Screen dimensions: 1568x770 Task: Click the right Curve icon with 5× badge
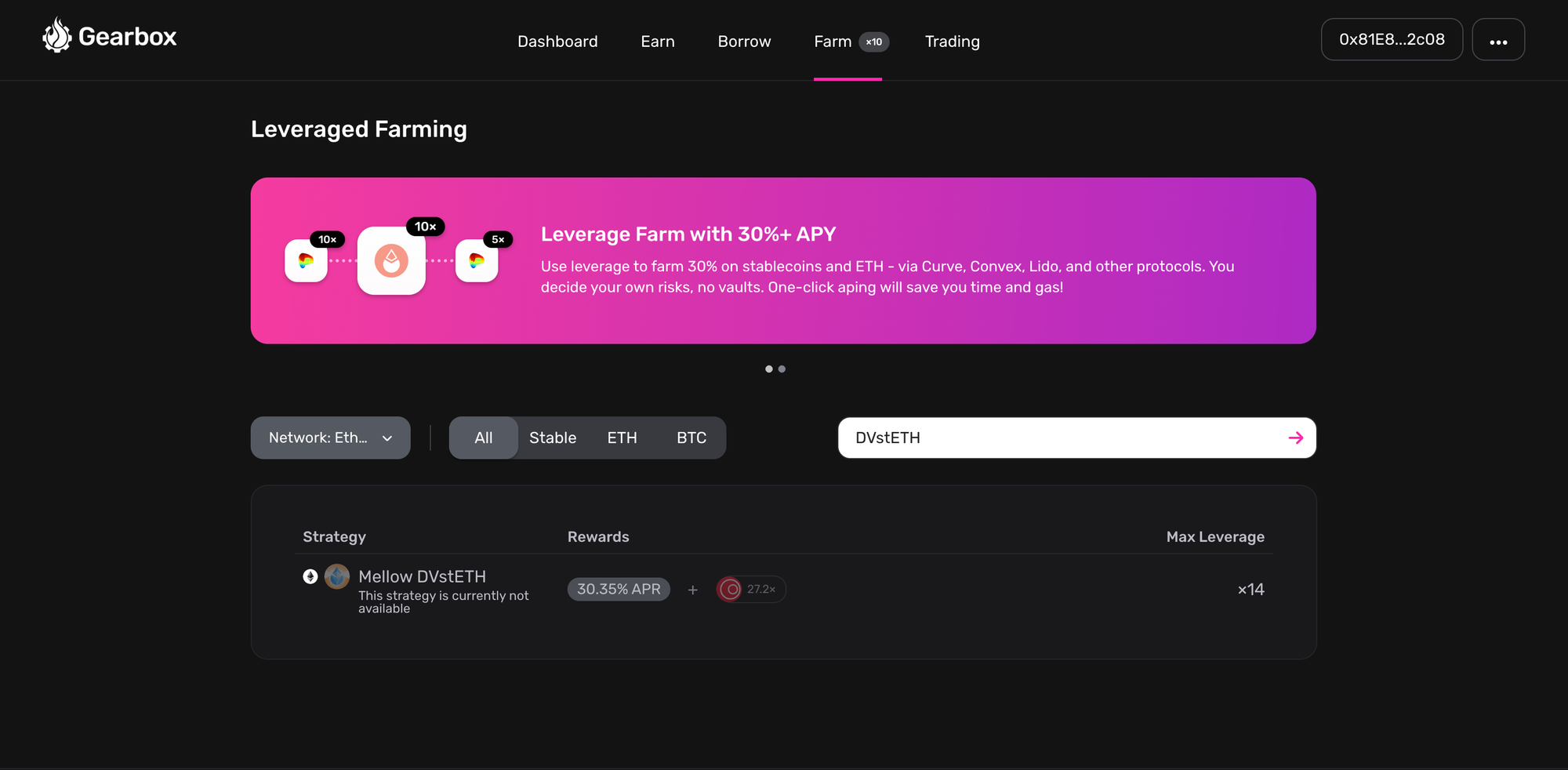tap(477, 261)
